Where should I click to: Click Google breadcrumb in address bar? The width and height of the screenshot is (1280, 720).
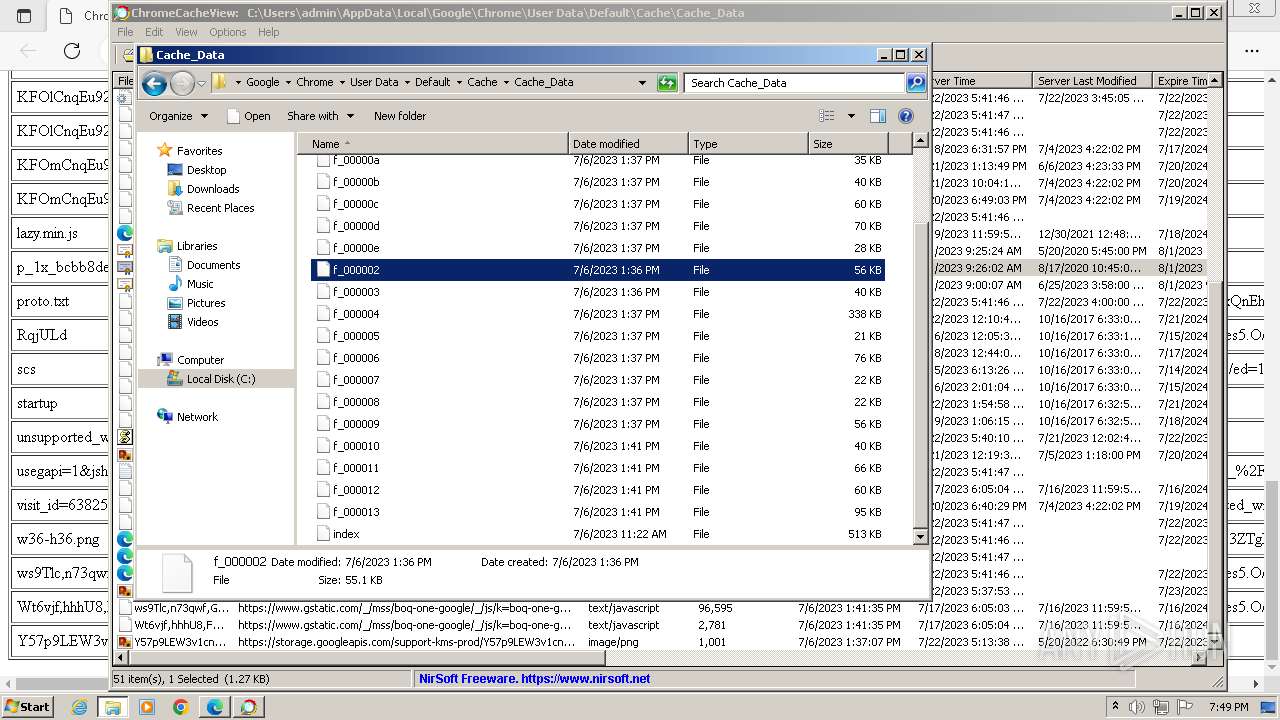click(263, 82)
